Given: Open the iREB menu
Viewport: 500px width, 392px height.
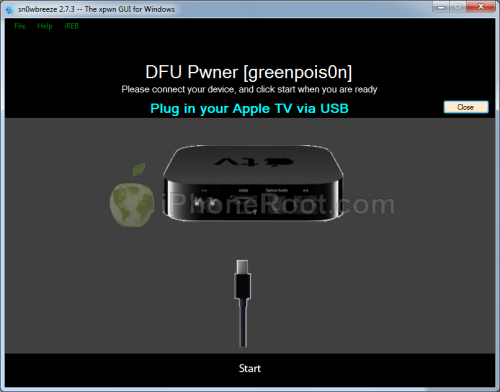Looking at the screenshot, I should pos(71,26).
